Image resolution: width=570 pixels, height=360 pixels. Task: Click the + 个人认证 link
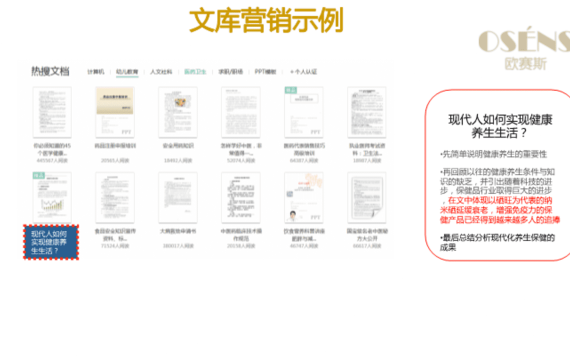pyautogui.click(x=304, y=72)
